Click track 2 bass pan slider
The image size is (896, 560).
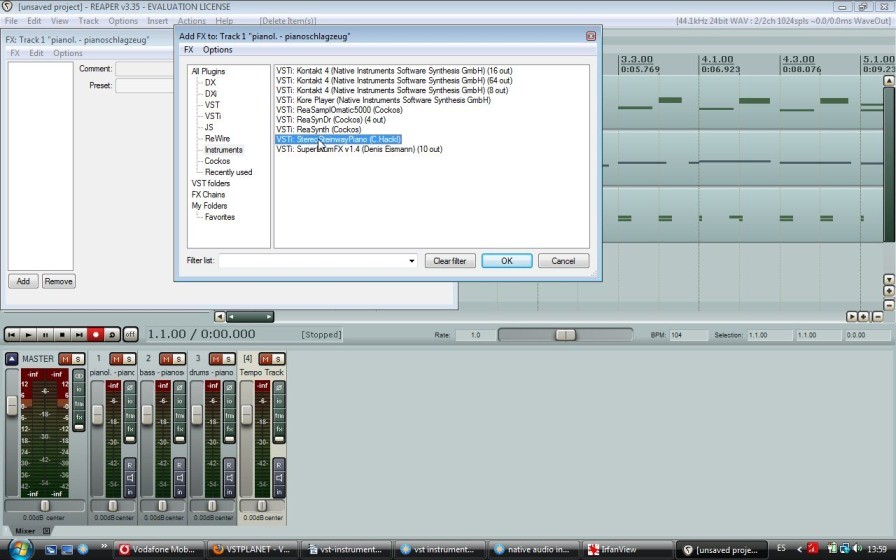162,506
